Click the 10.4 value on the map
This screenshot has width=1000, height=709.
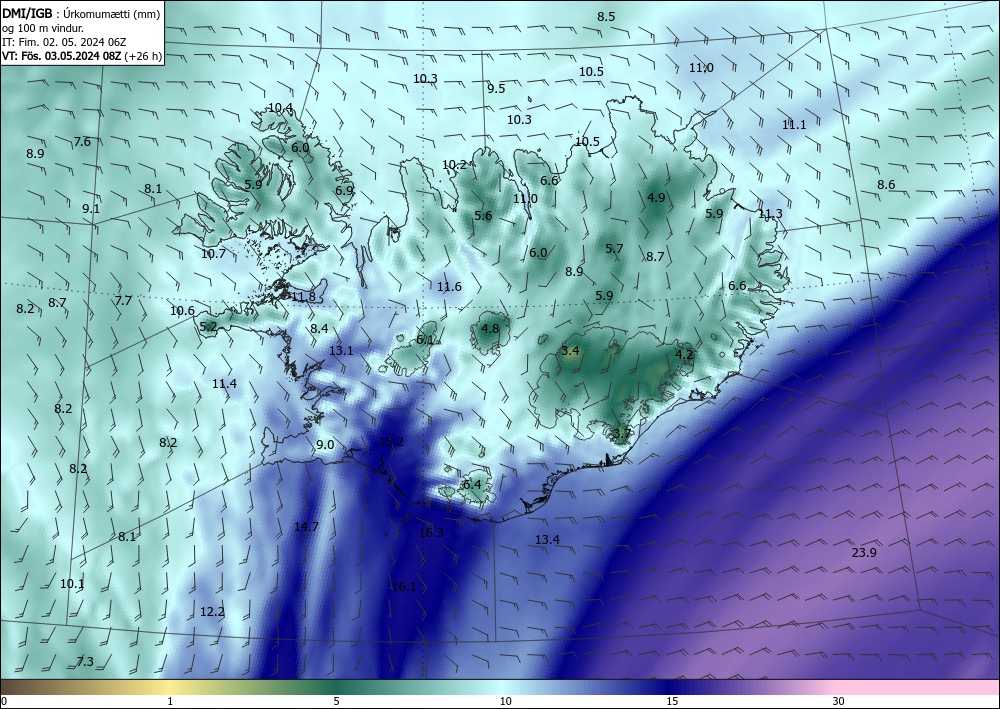tap(281, 108)
